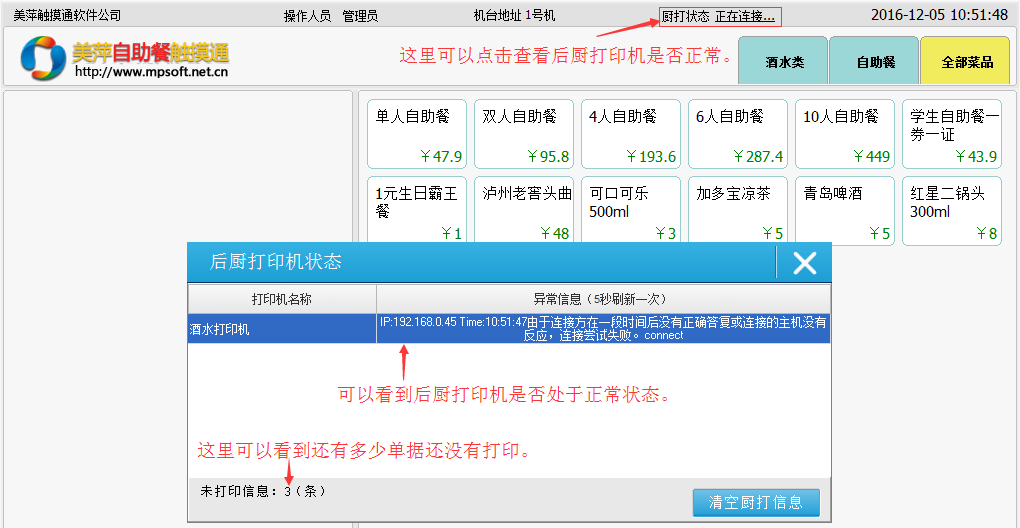This screenshot has width=1020, height=528.
Task: Pick the 6人自助餐 item
Action: coord(738,134)
